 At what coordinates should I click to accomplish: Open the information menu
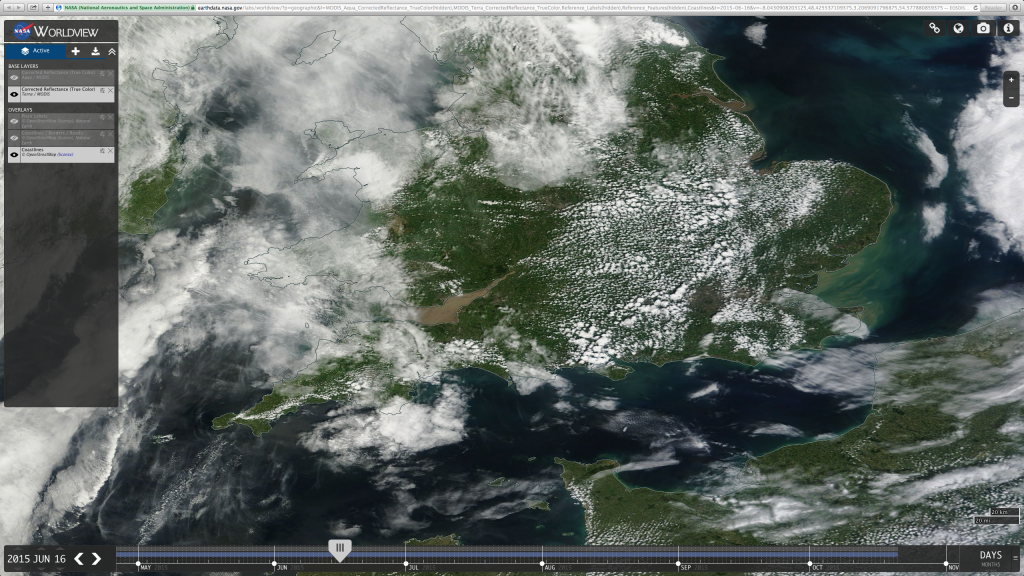(1008, 28)
